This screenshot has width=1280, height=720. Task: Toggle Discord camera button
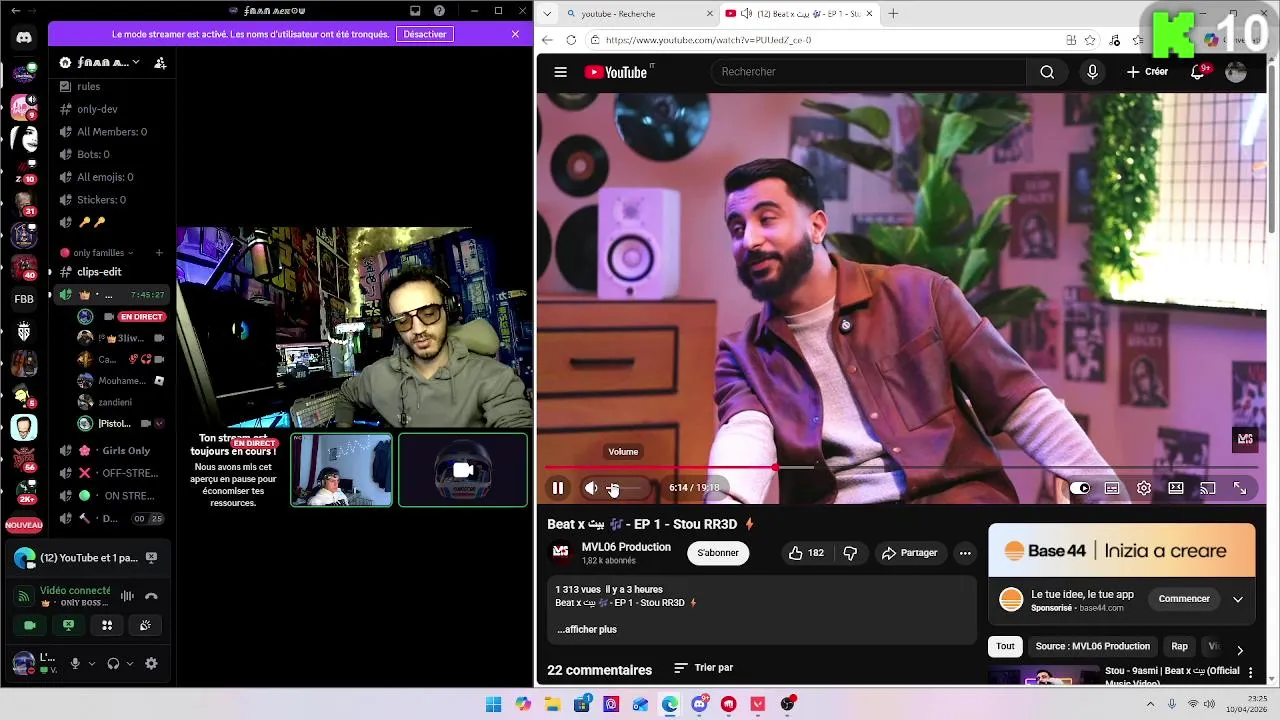(30, 625)
